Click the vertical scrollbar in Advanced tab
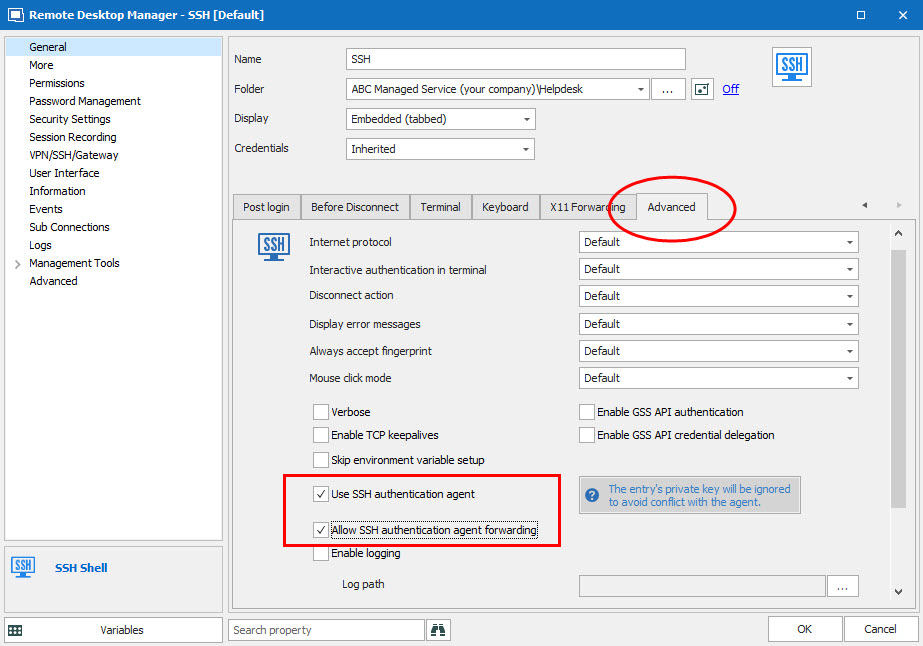Screen dimensions: 923x646 click(x=898, y=380)
